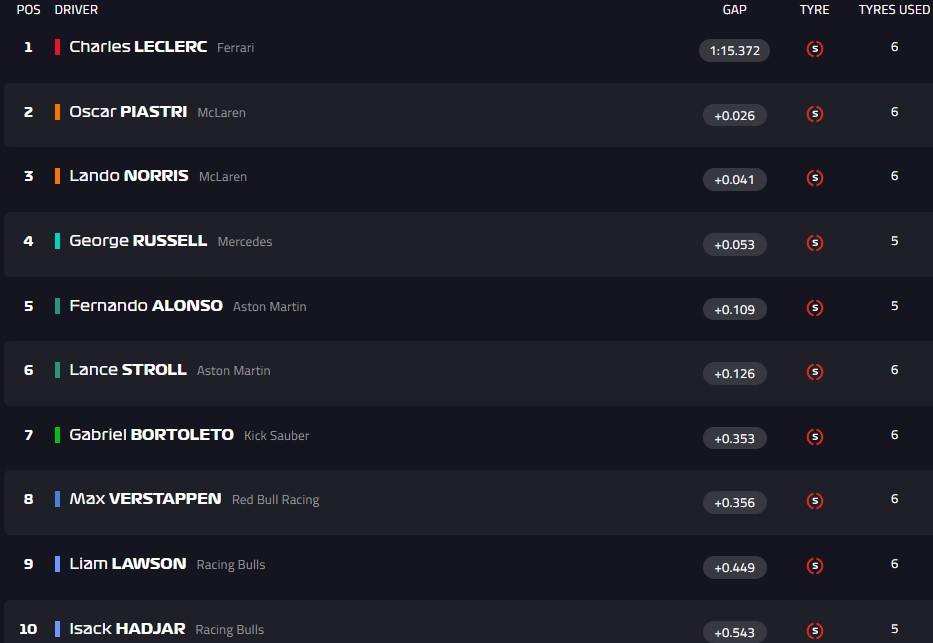Click the Kick Sauber team label
Image resolution: width=933 pixels, height=643 pixels.
pos(276,436)
